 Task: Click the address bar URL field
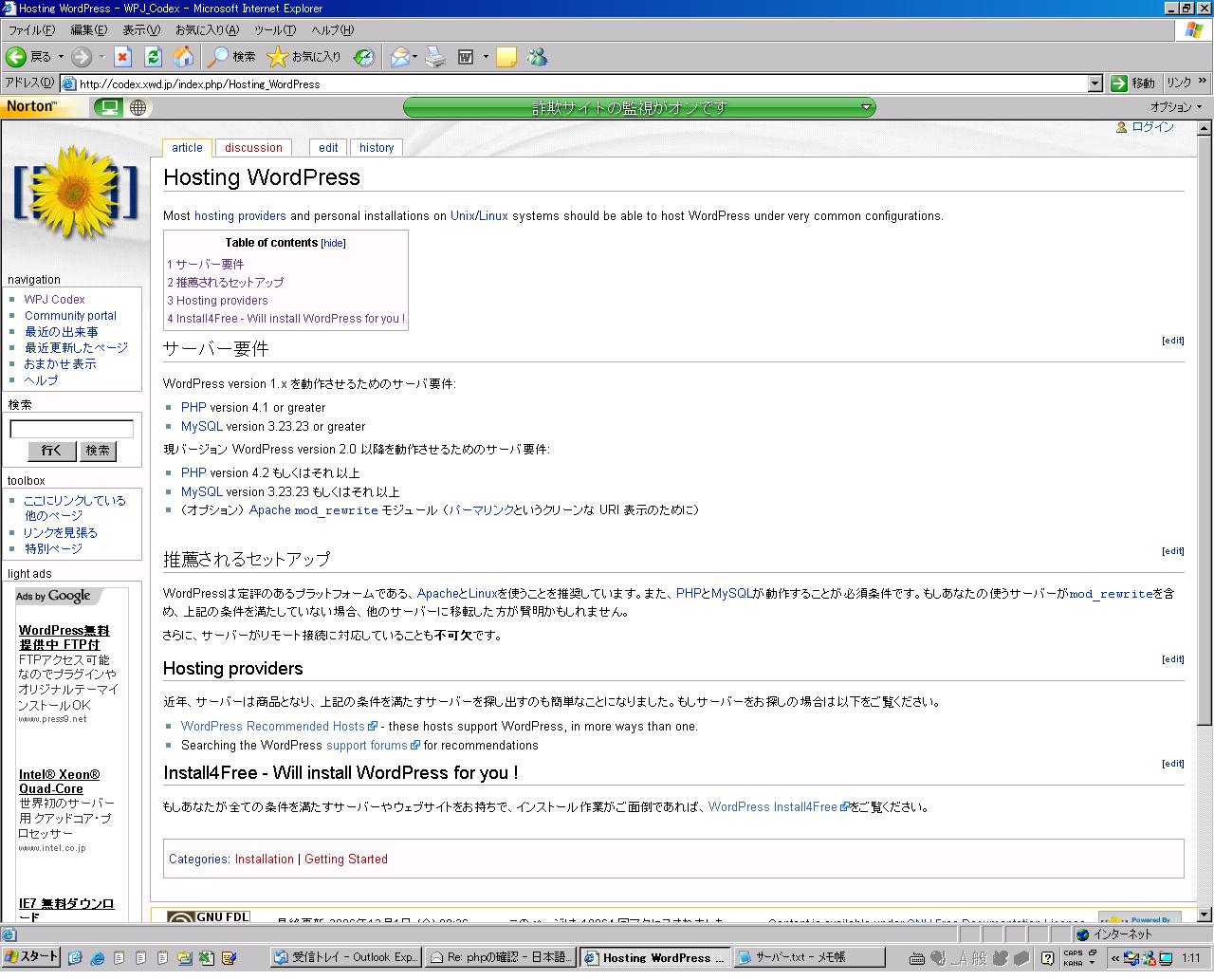(x=574, y=83)
